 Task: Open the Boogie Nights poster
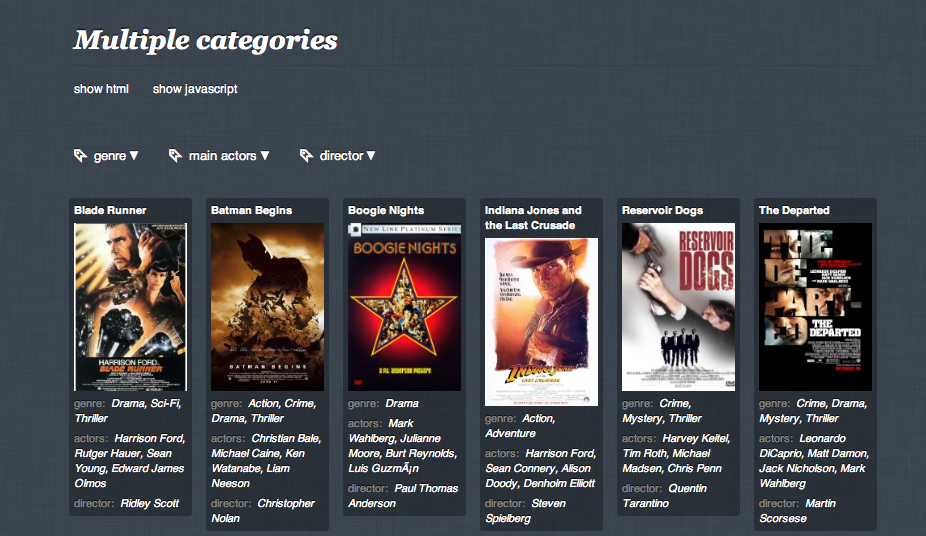point(405,307)
